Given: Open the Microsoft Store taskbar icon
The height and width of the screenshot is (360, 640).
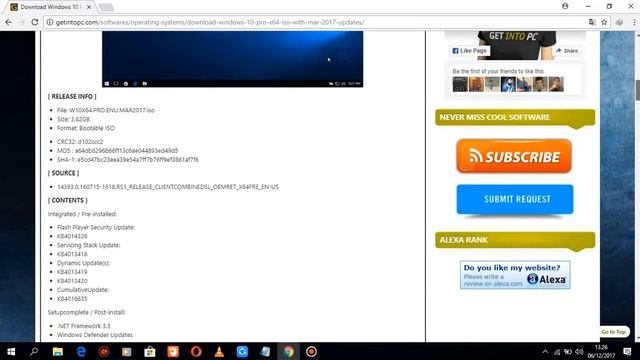Looking at the screenshot, I should pyautogui.click(x=150, y=351).
